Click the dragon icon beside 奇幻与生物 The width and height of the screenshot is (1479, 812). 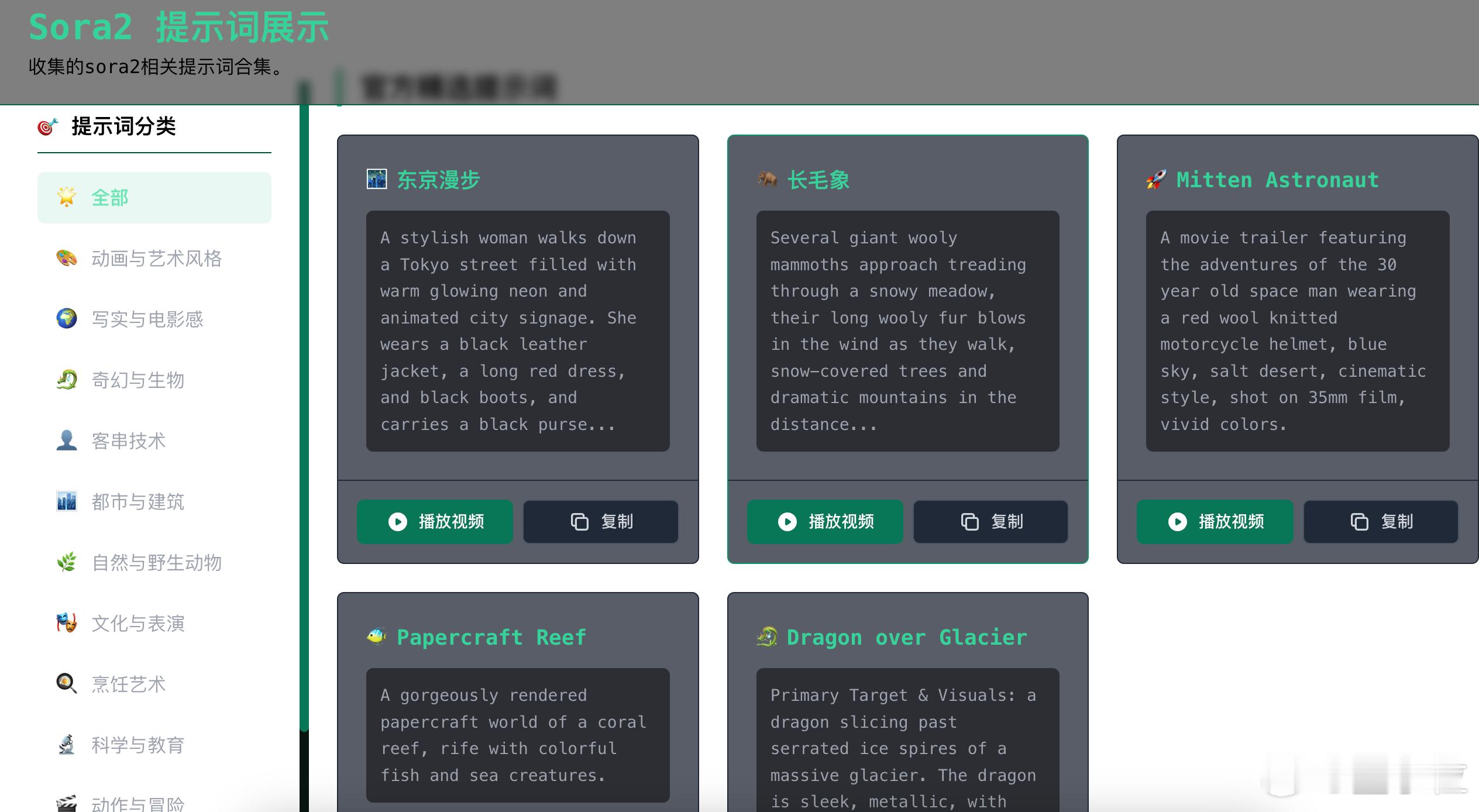click(x=67, y=380)
